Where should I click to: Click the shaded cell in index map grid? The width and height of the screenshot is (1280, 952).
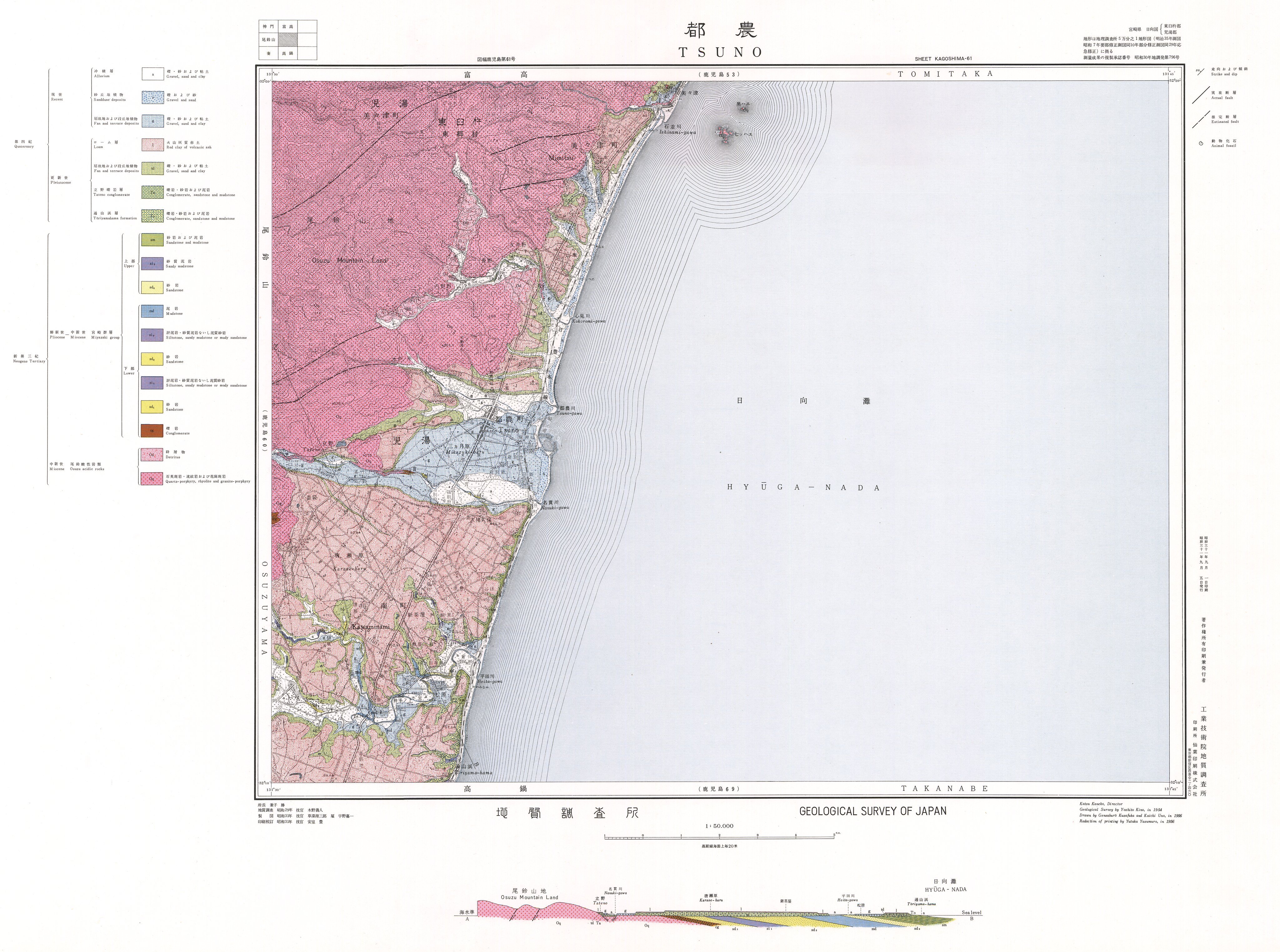288,40
